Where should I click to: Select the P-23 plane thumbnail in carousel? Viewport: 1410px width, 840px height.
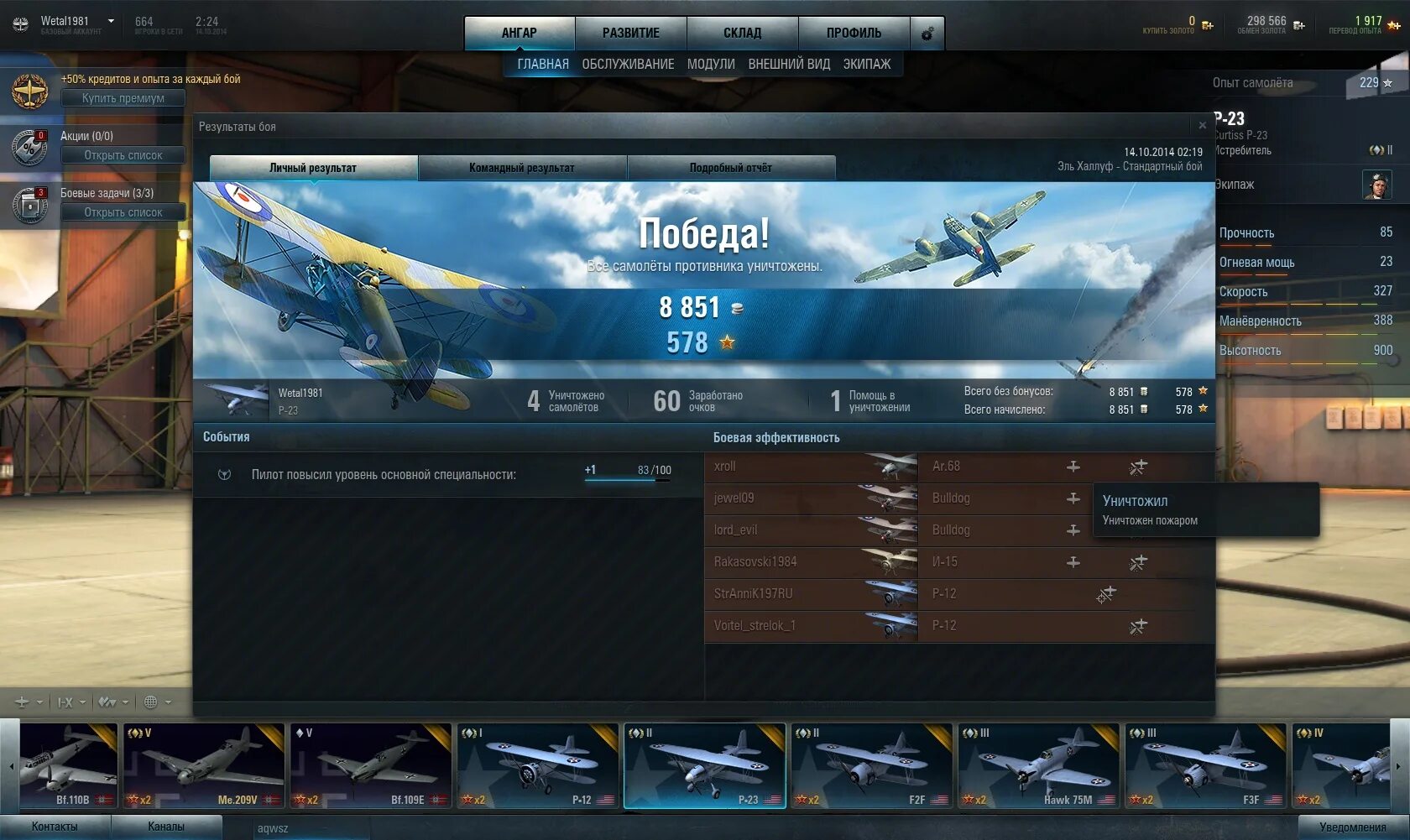click(705, 766)
